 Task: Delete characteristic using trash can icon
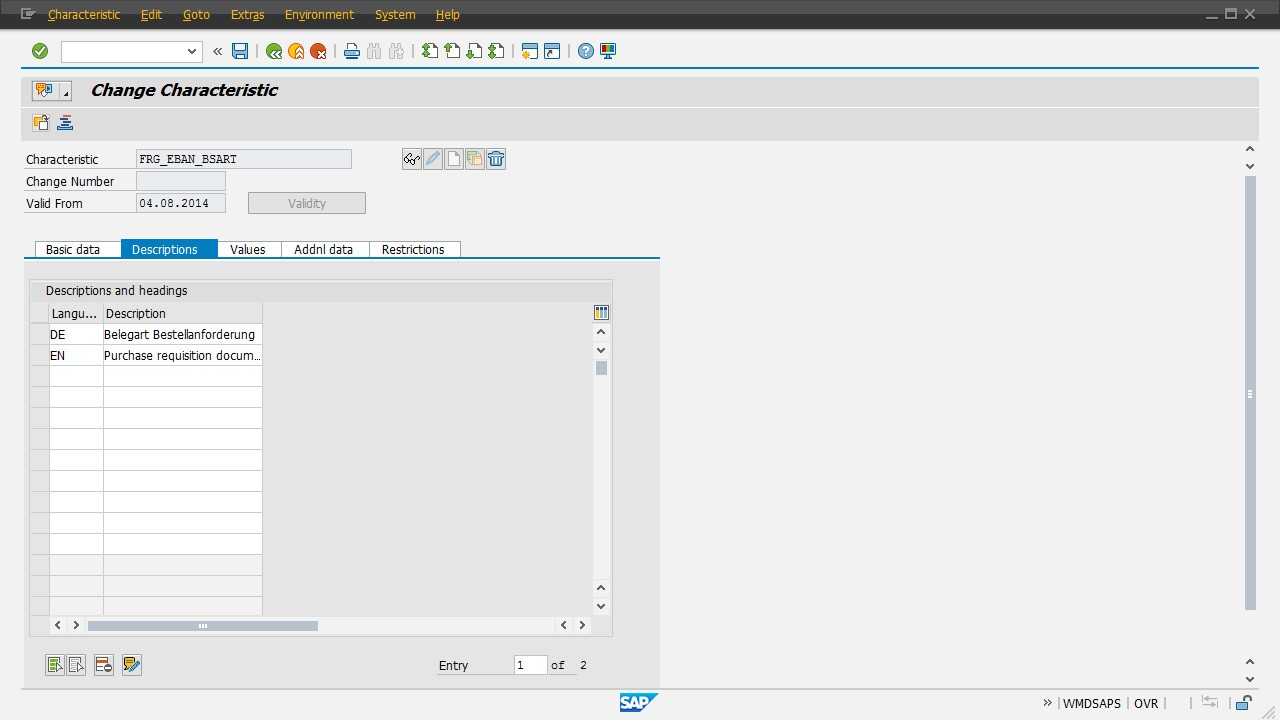(496, 159)
